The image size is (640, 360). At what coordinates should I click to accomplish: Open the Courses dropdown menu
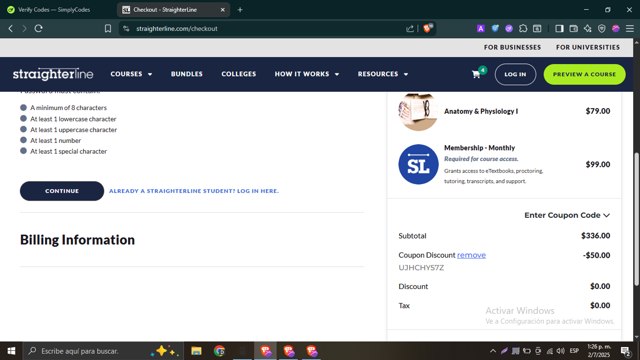point(131,74)
